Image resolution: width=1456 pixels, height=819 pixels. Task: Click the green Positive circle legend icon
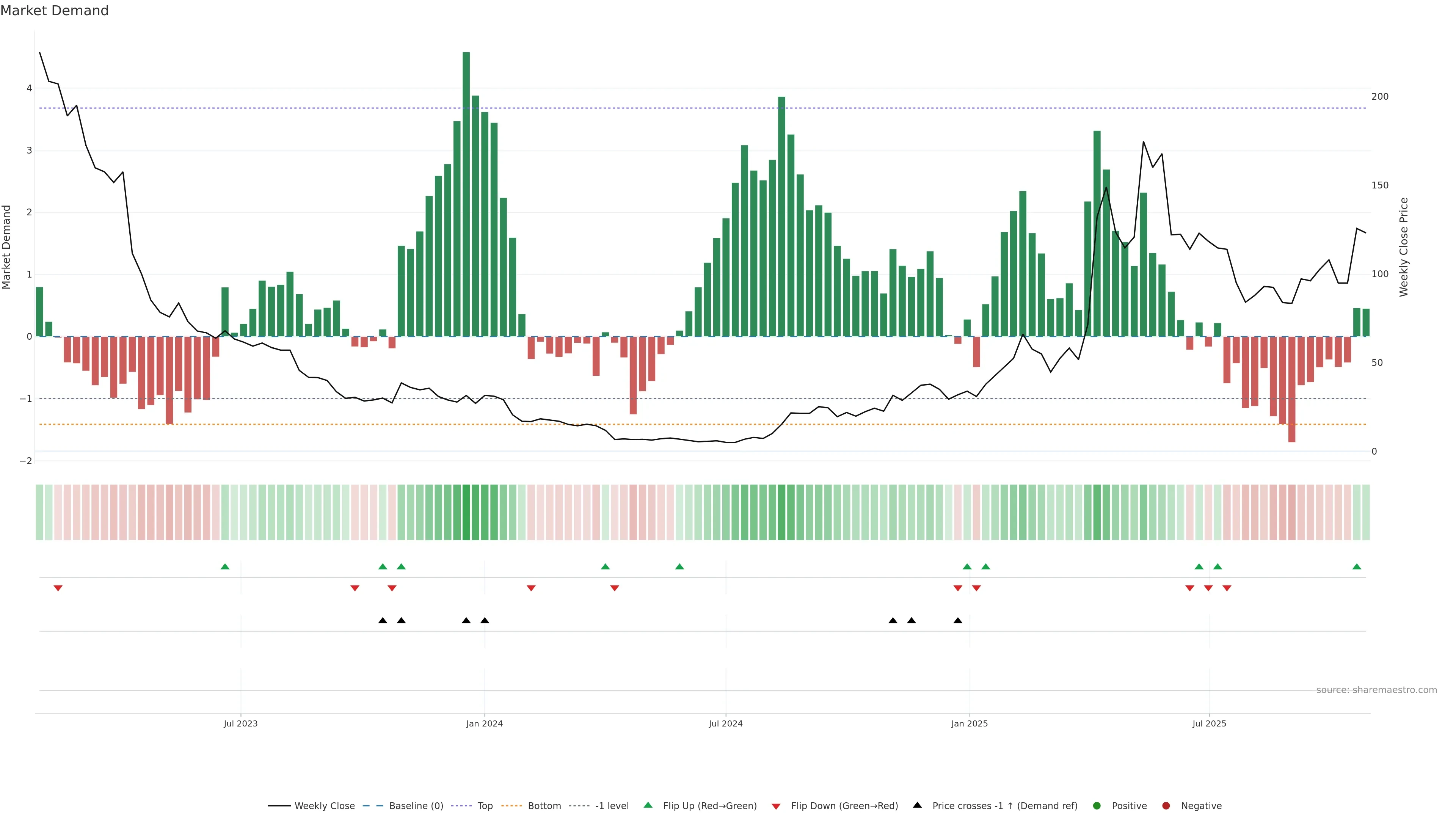(x=1097, y=805)
